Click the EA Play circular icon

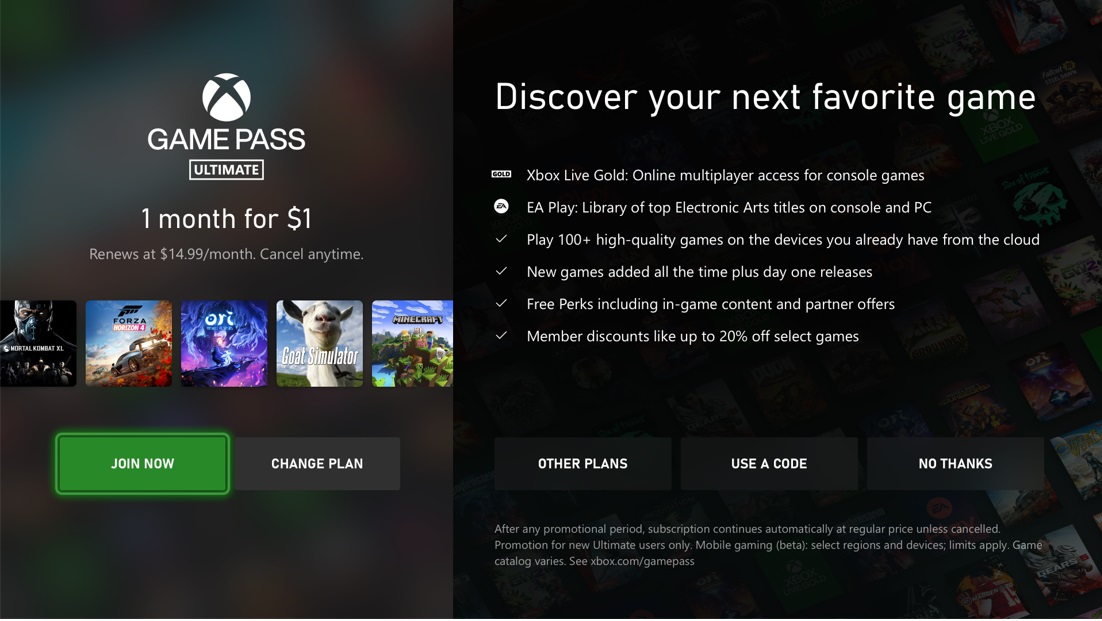[501, 207]
